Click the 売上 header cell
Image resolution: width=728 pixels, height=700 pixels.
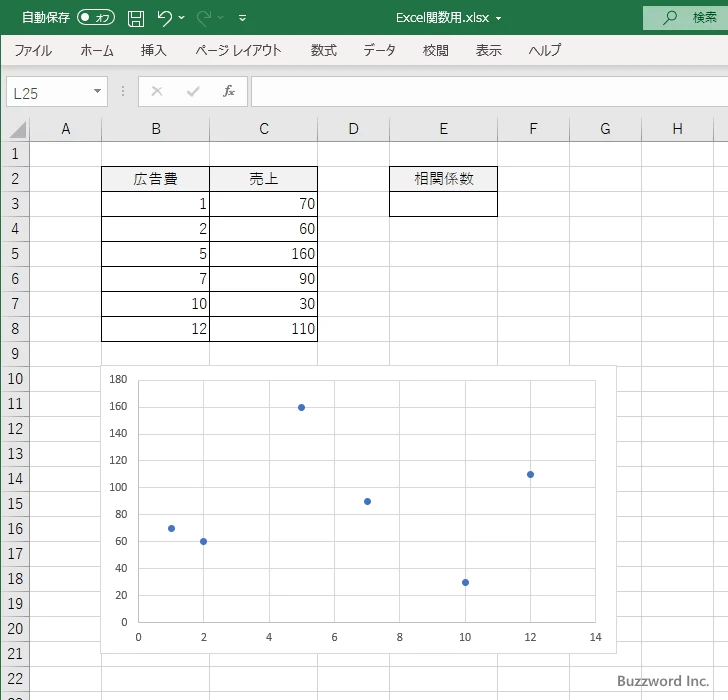point(264,179)
